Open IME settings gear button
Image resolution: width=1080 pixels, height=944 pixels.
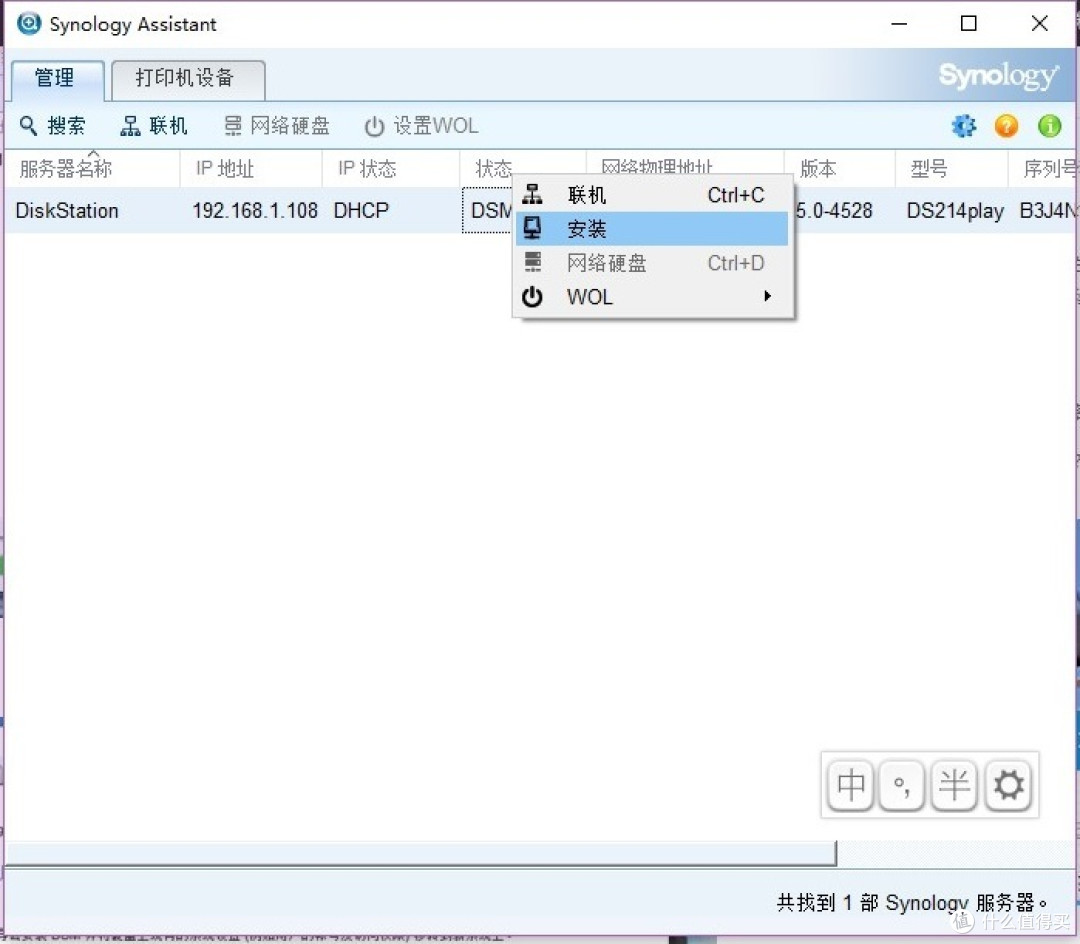click(1008, 785)
